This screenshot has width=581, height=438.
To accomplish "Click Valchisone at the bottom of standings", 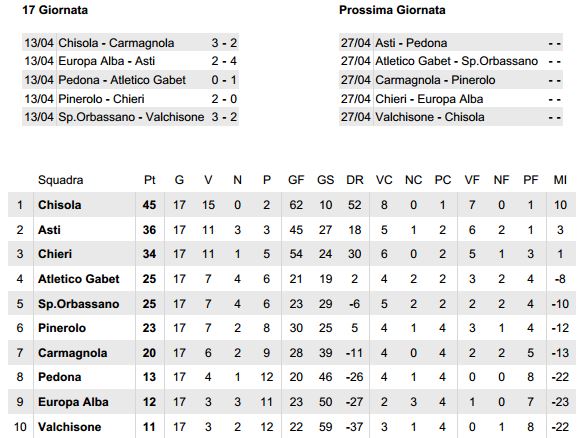I will 70,427.
